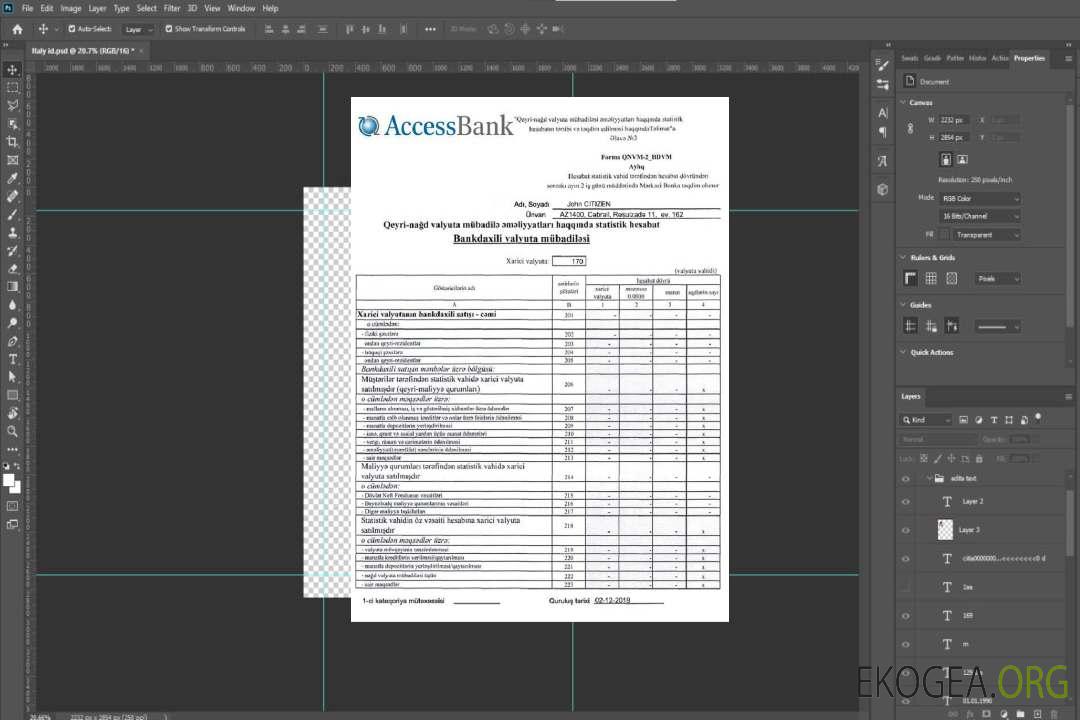This screenshot has height=720, width=1080.
Task: Select the Move tool
Action: click(12, 70)
